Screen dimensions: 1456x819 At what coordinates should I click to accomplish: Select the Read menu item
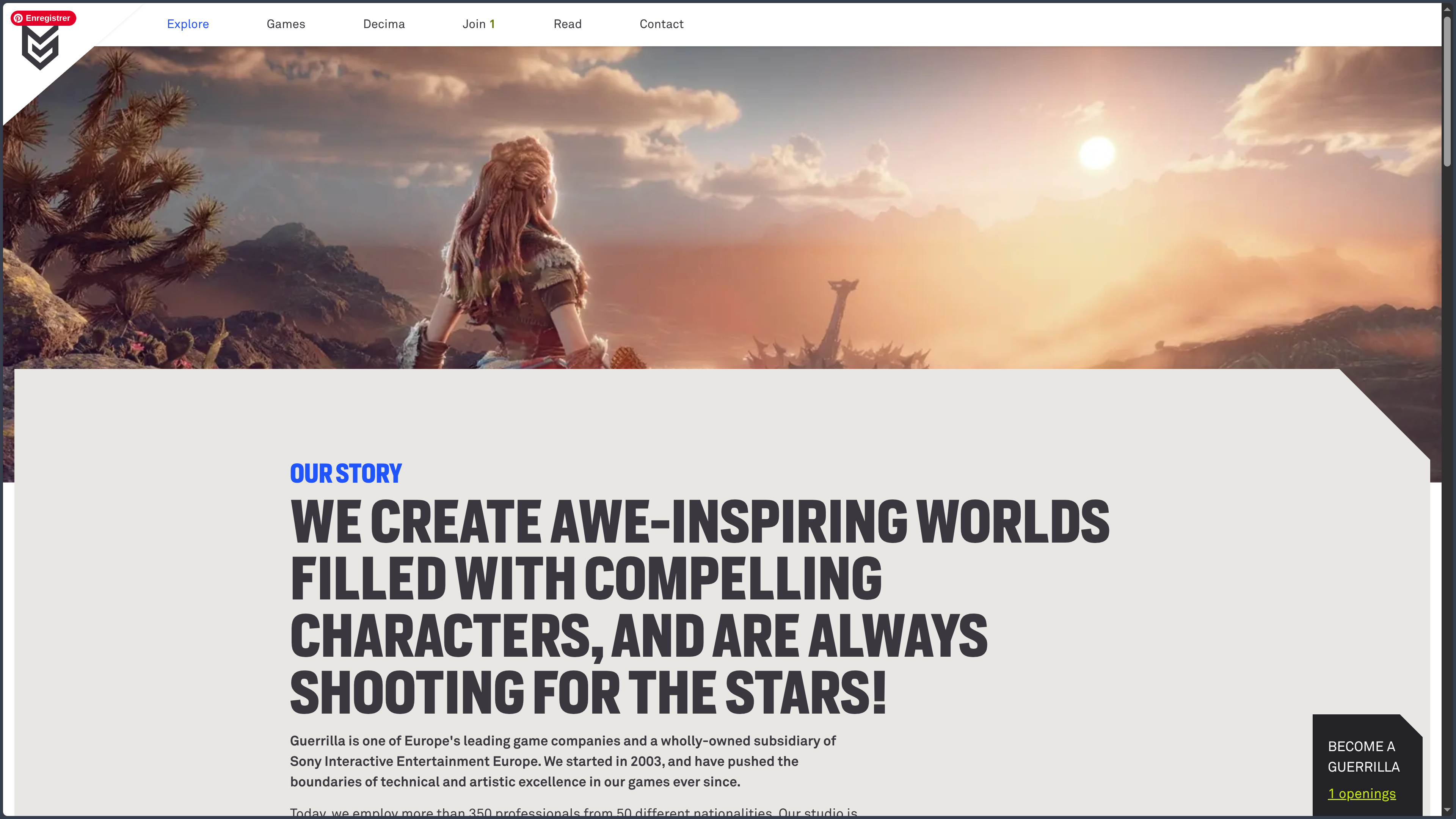[x=568, y=24]
